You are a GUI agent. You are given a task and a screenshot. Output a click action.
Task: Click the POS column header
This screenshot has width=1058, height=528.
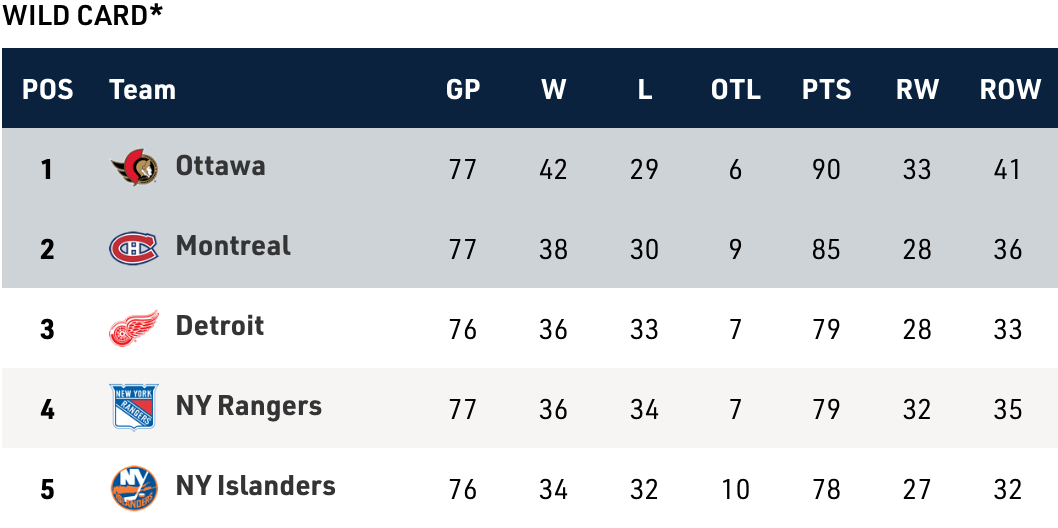click(48, 90)
